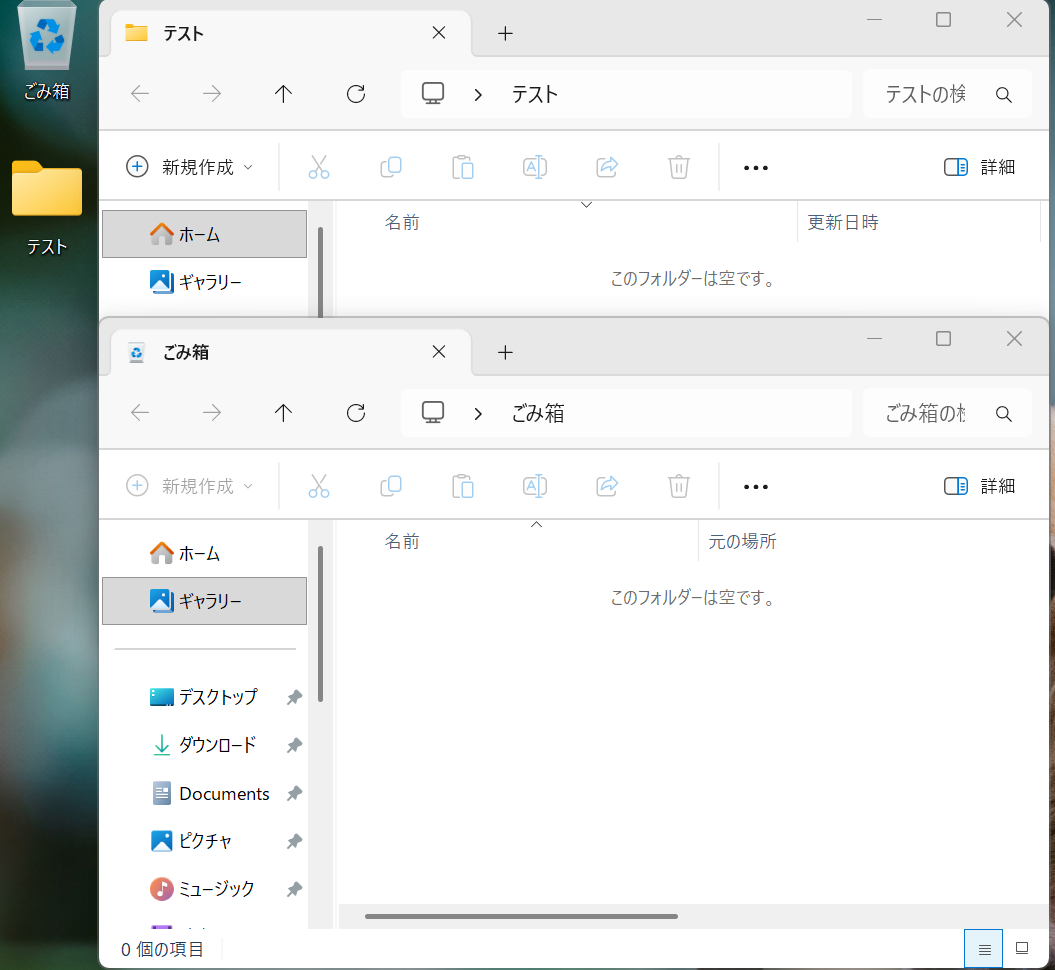Click Cut scissors icon in テスト window

[x=319, y=167]
